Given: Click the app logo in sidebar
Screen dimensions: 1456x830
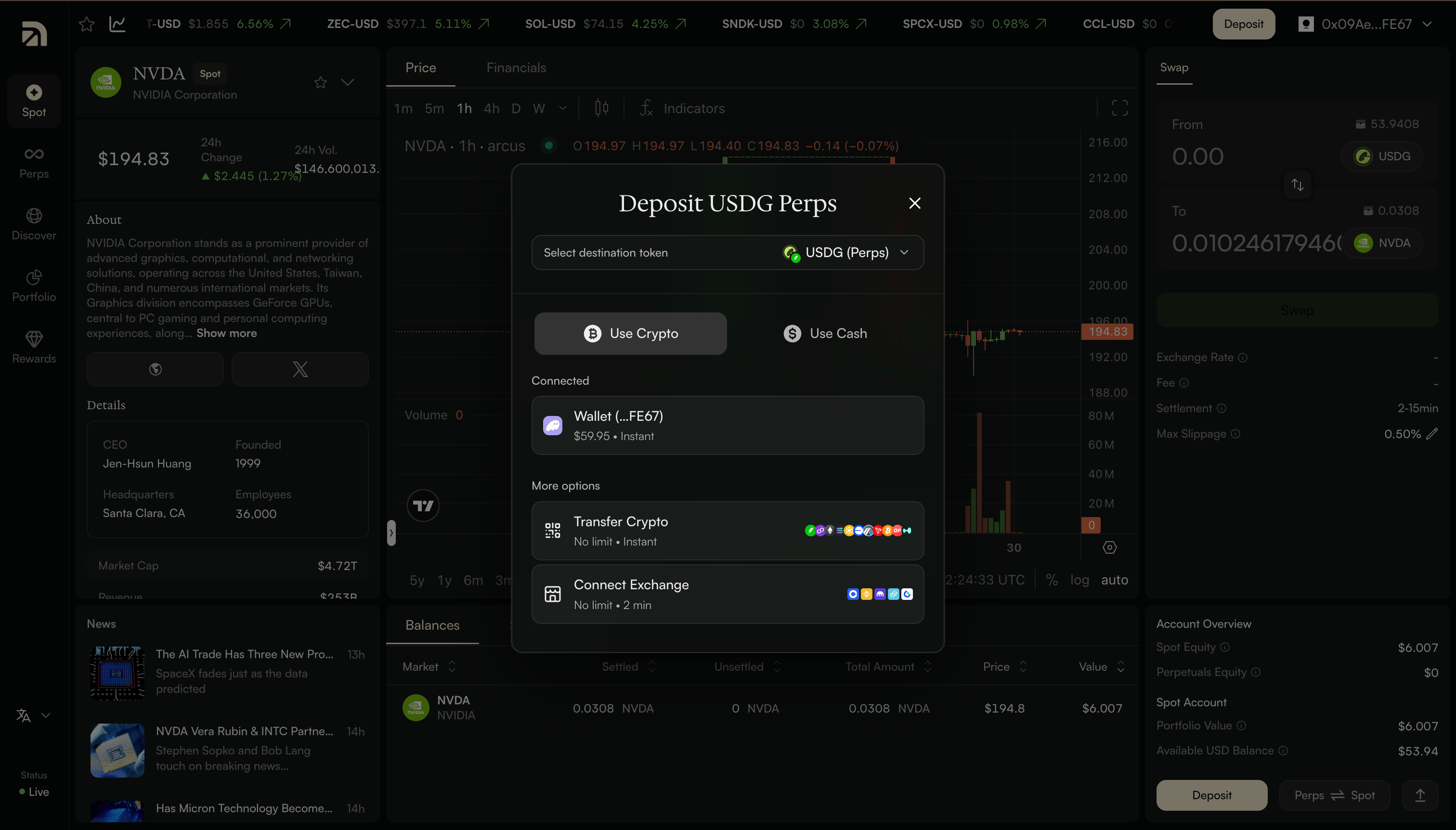Looking at the screenshot, I should click(34, 34).
